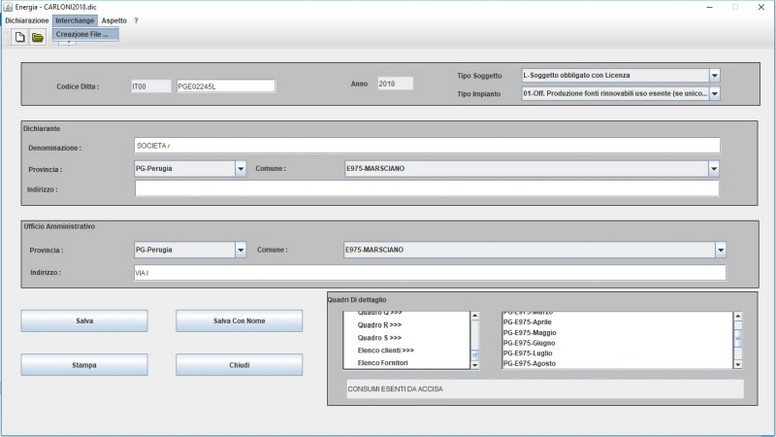Image resolution: width=776 pixels, height=437 pixels.
Task: Click the Denominazione input field
Action: pos(427,146)
